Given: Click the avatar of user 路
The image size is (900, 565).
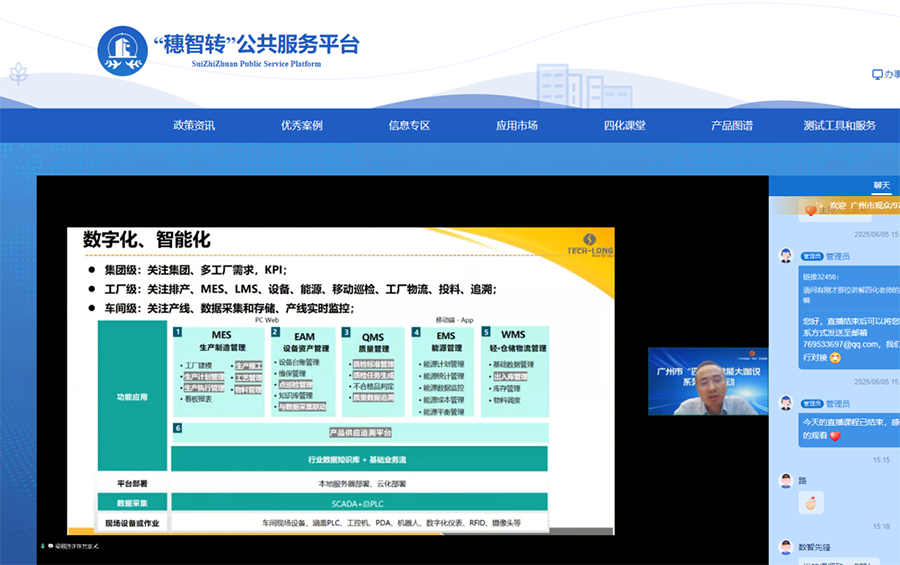Looking at the screenshot, I should [786, 481].
